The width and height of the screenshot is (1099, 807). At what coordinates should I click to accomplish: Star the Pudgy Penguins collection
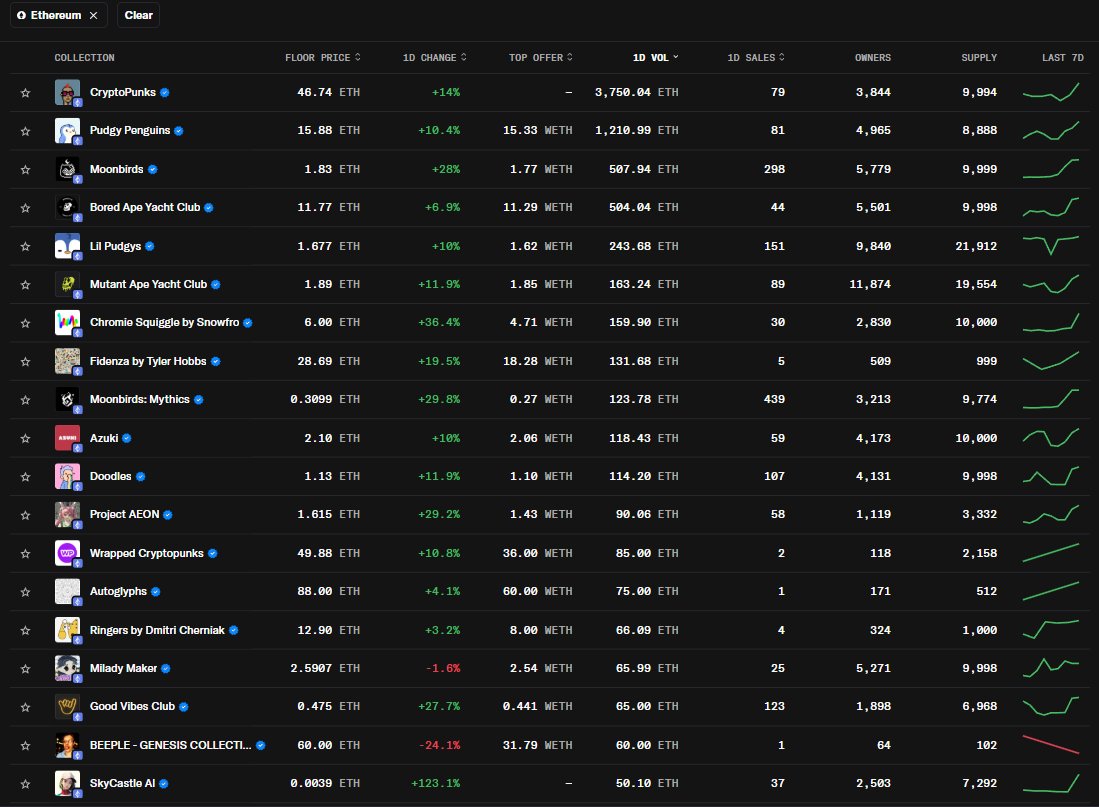(x=25, y=131)
